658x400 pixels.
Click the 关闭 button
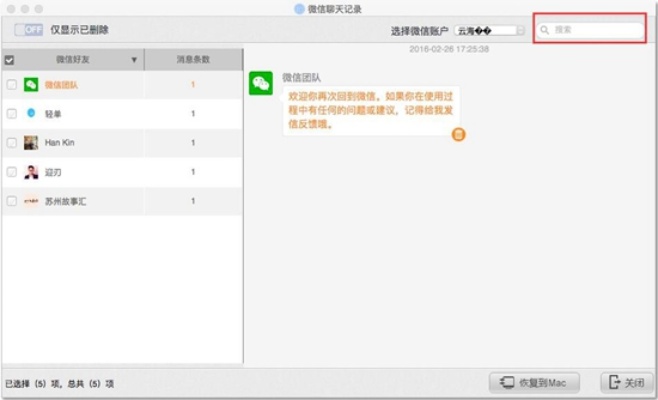pos(627,383)
